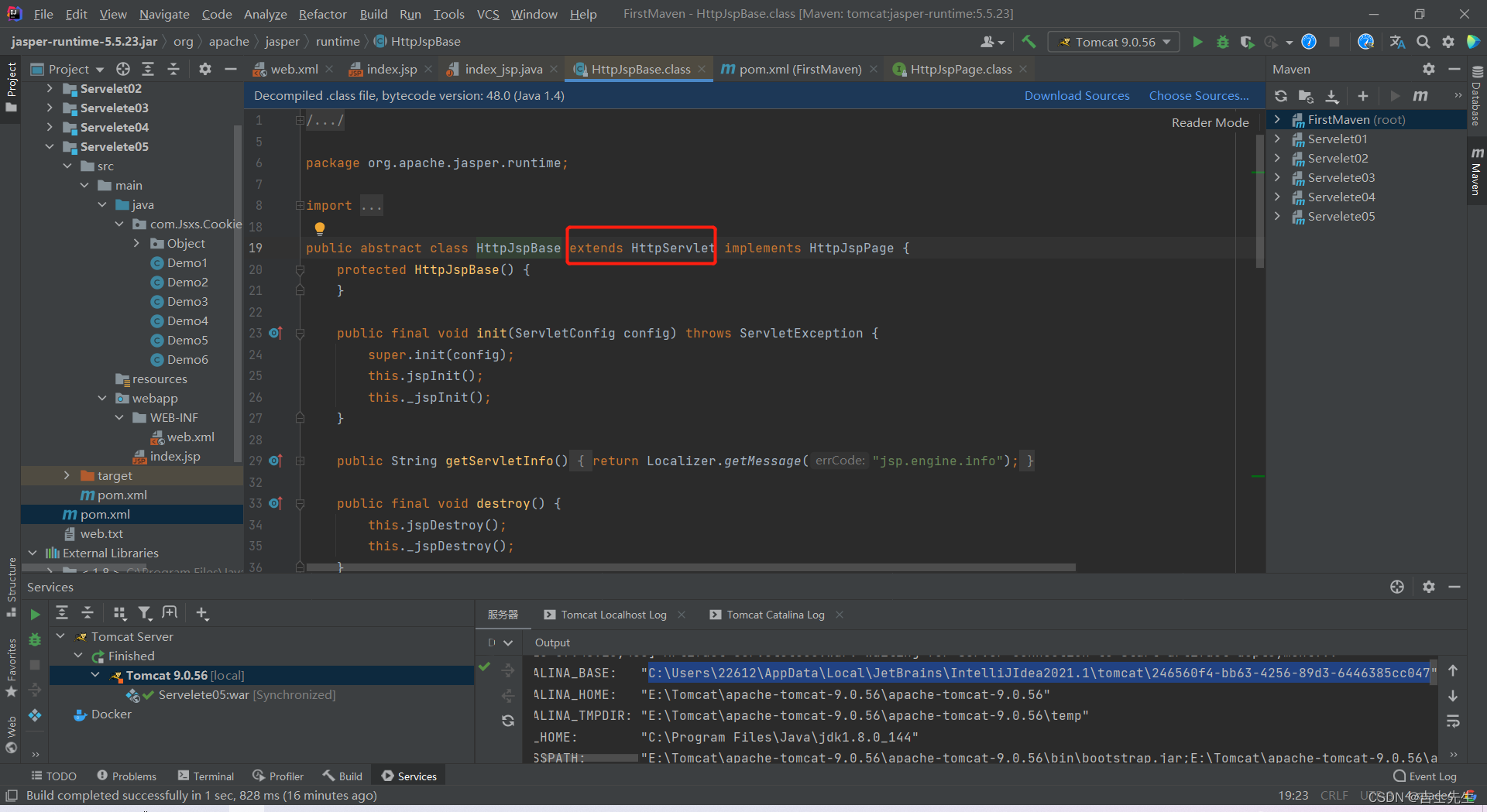Open the Services filter funnel icon

pyautogui.click(x=145, y=613)
